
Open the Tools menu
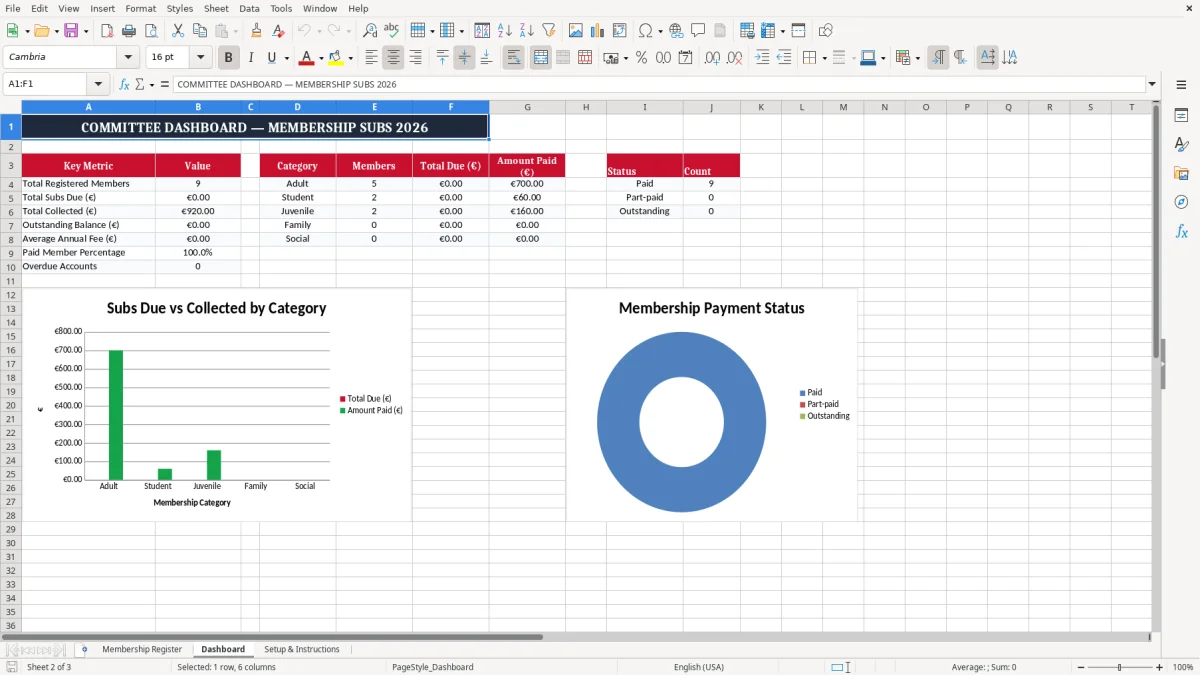(x=281, y=8)
